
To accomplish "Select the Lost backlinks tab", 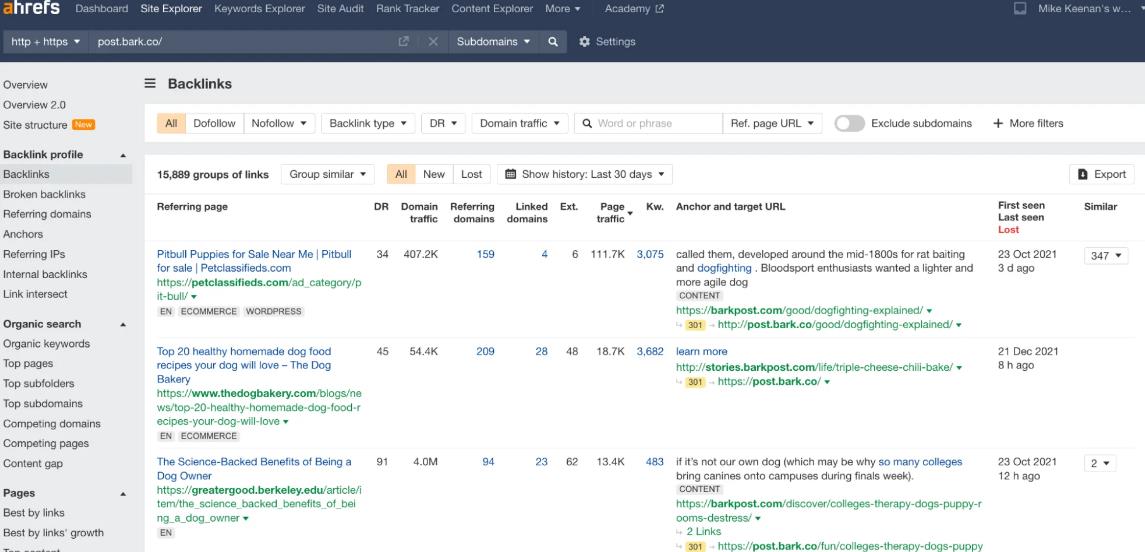I will click(472, 175).
